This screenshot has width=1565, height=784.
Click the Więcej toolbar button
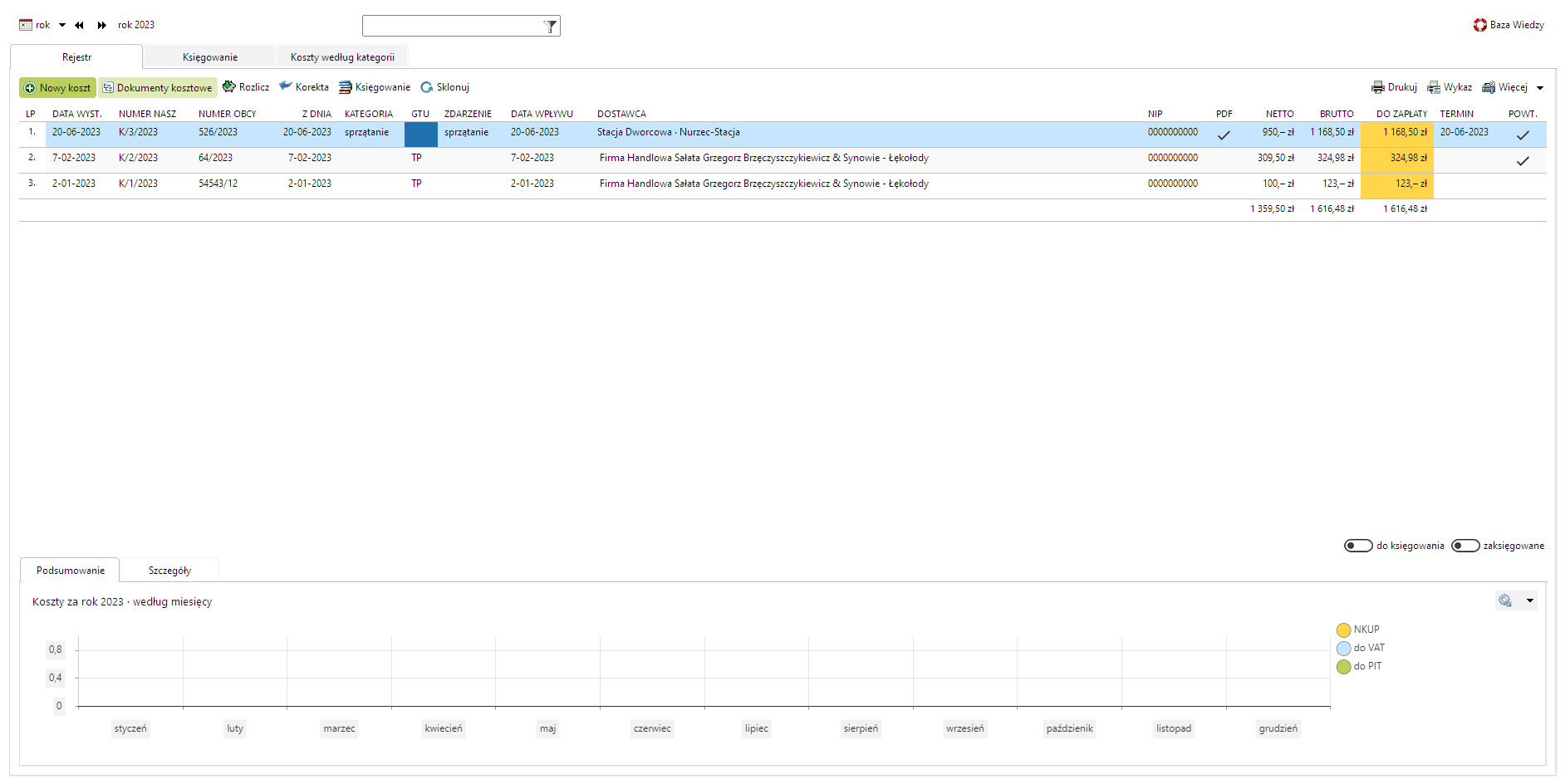point(1505,86)
